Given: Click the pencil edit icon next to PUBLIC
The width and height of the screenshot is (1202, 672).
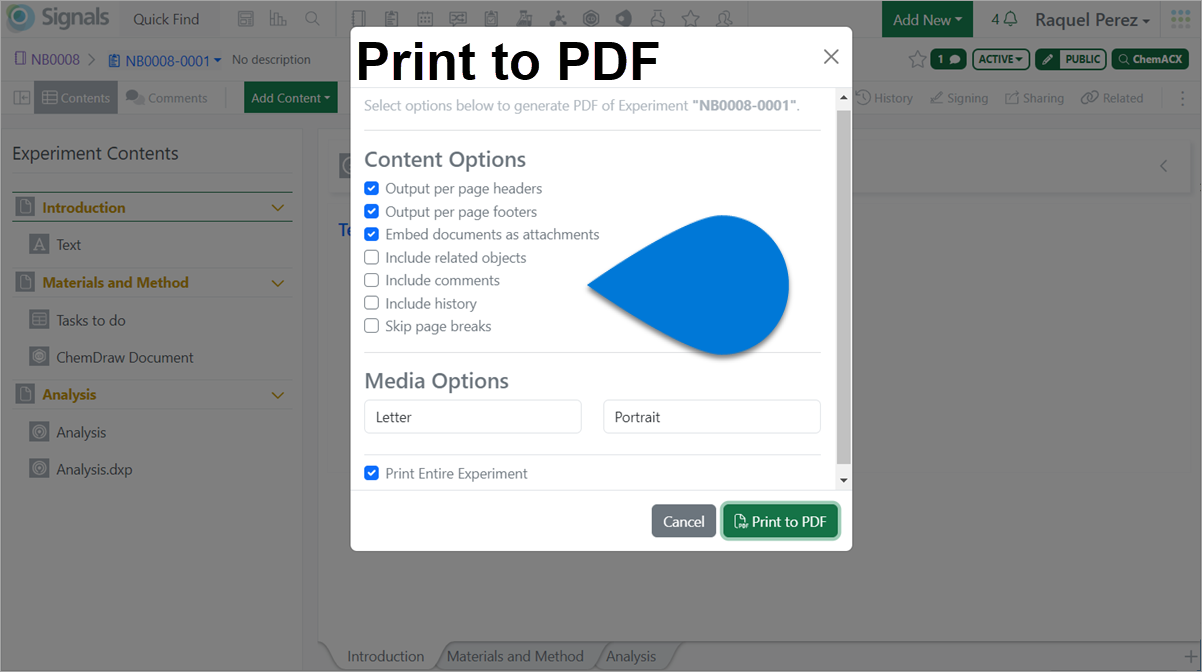Looking at the screenshot, I should pos(1048,60).
